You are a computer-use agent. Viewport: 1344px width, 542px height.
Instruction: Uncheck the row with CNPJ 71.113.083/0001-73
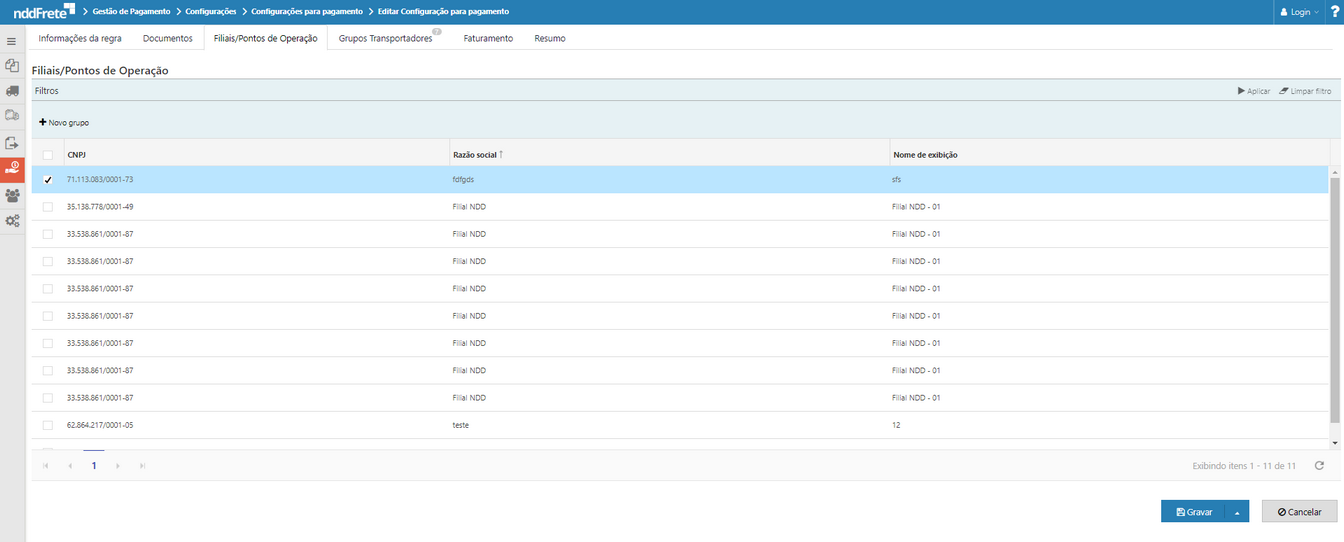click(x=47, y=180)
